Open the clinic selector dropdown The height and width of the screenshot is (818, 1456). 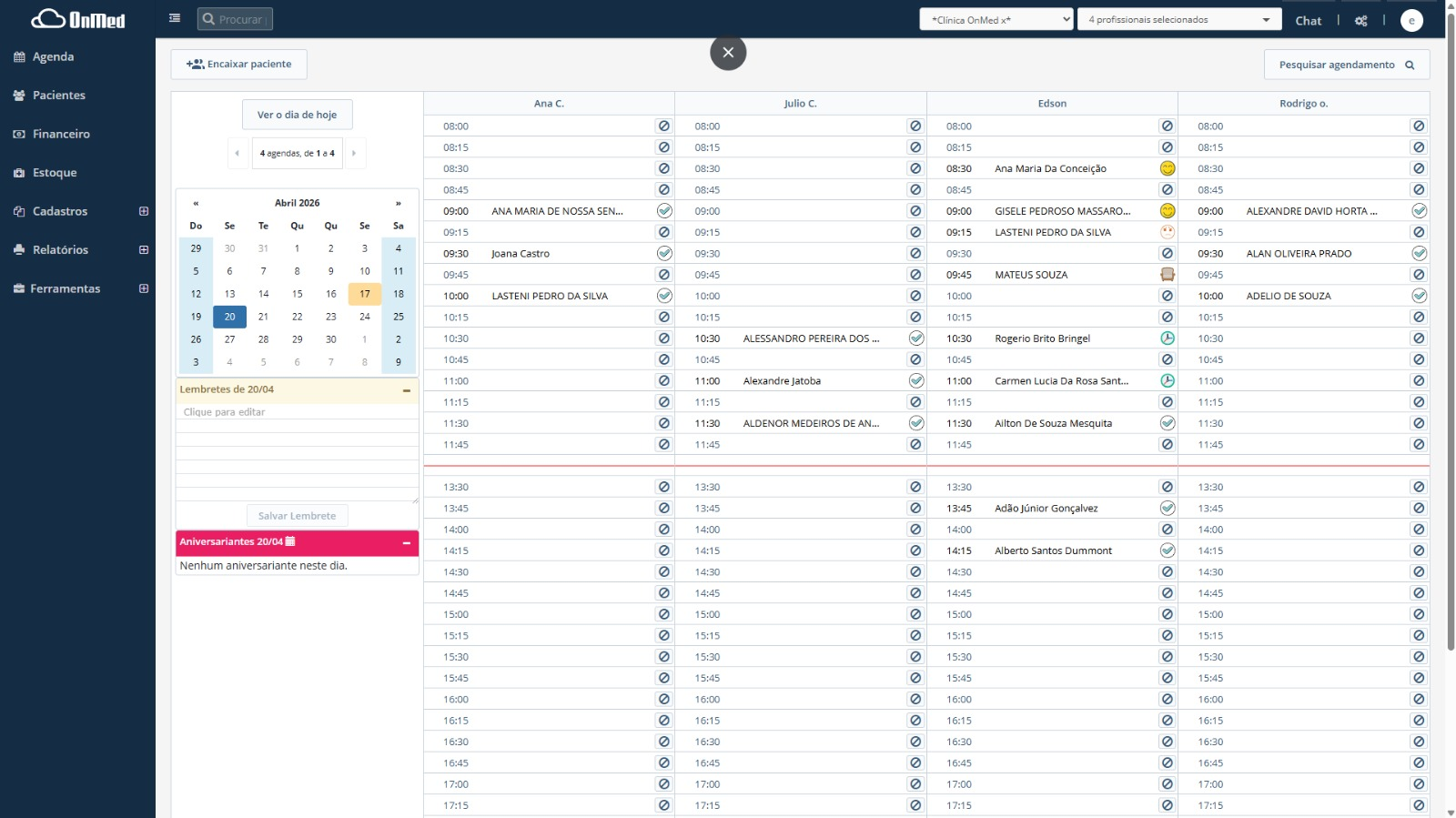[x=996, y=19]
